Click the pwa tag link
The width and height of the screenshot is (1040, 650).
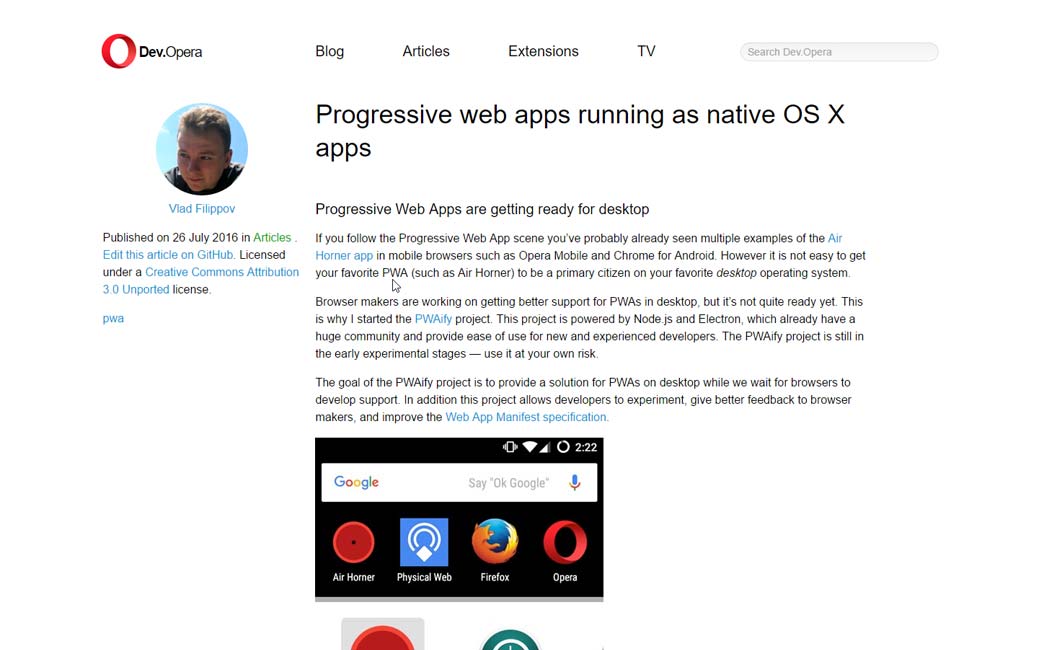point(113,318)
